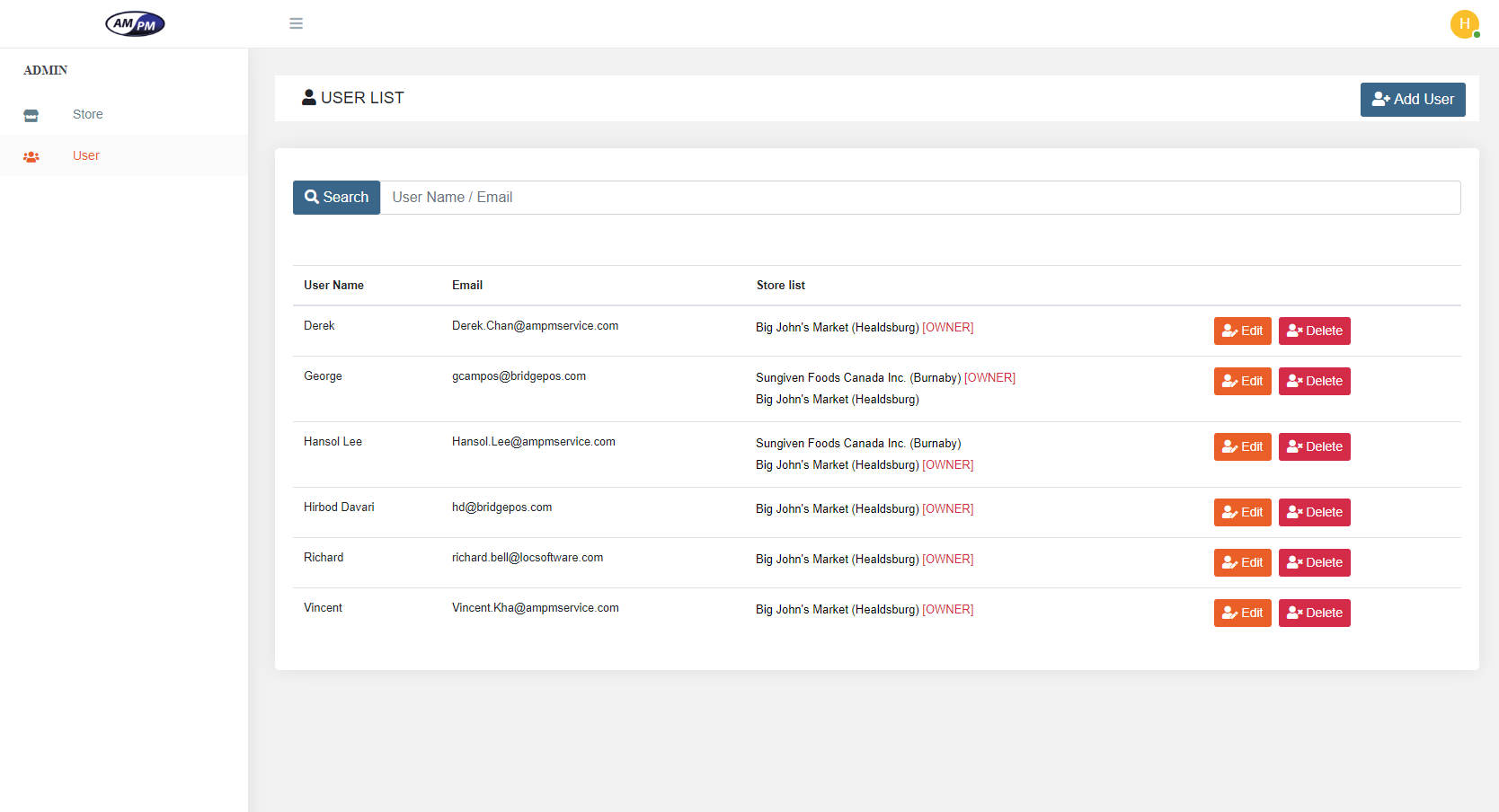Toggle the hamburger sidebar menu
Screen dimensions: 1499x812
[296, 23]
